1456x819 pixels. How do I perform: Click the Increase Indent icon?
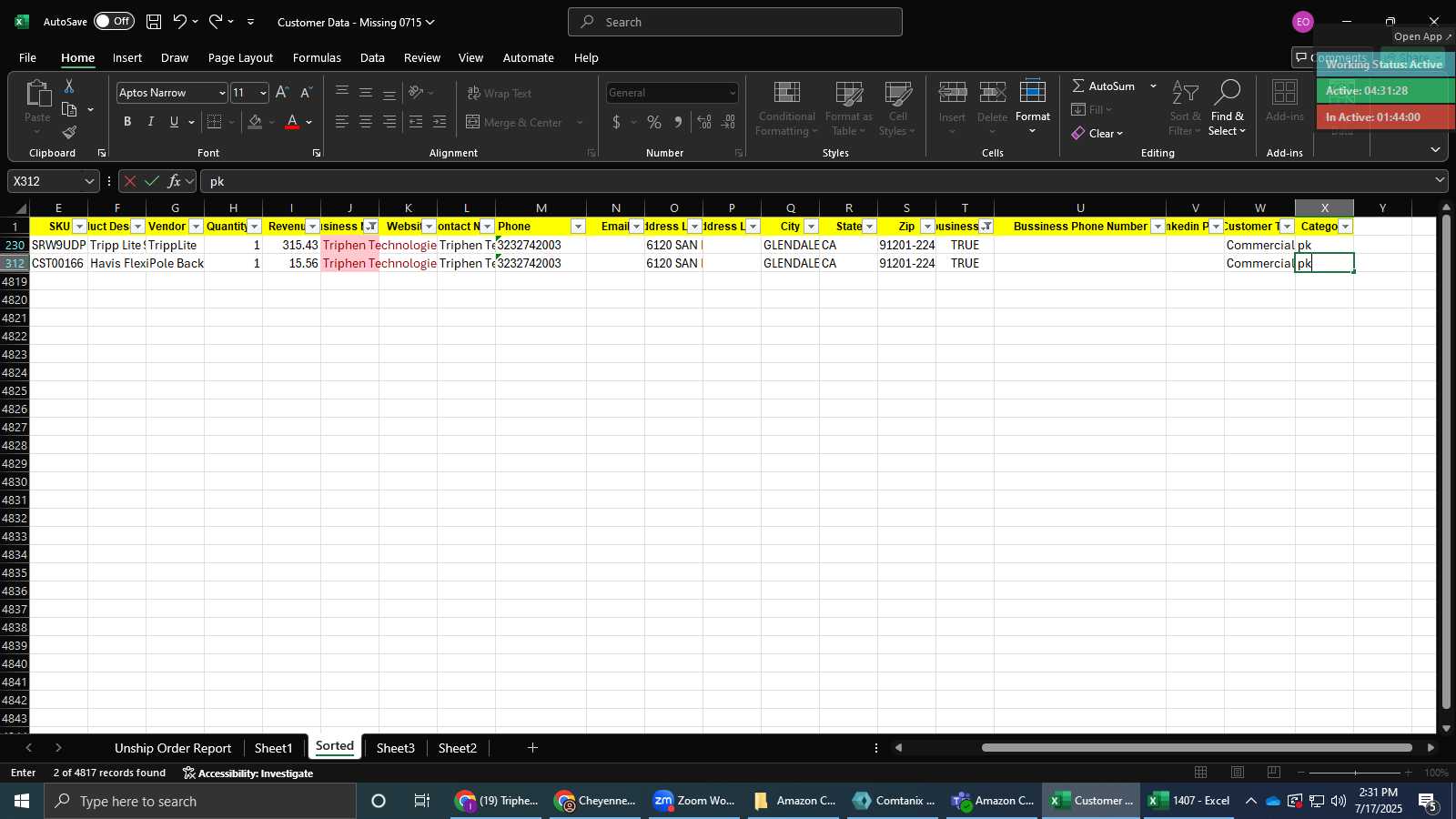(x=440, y=122)
